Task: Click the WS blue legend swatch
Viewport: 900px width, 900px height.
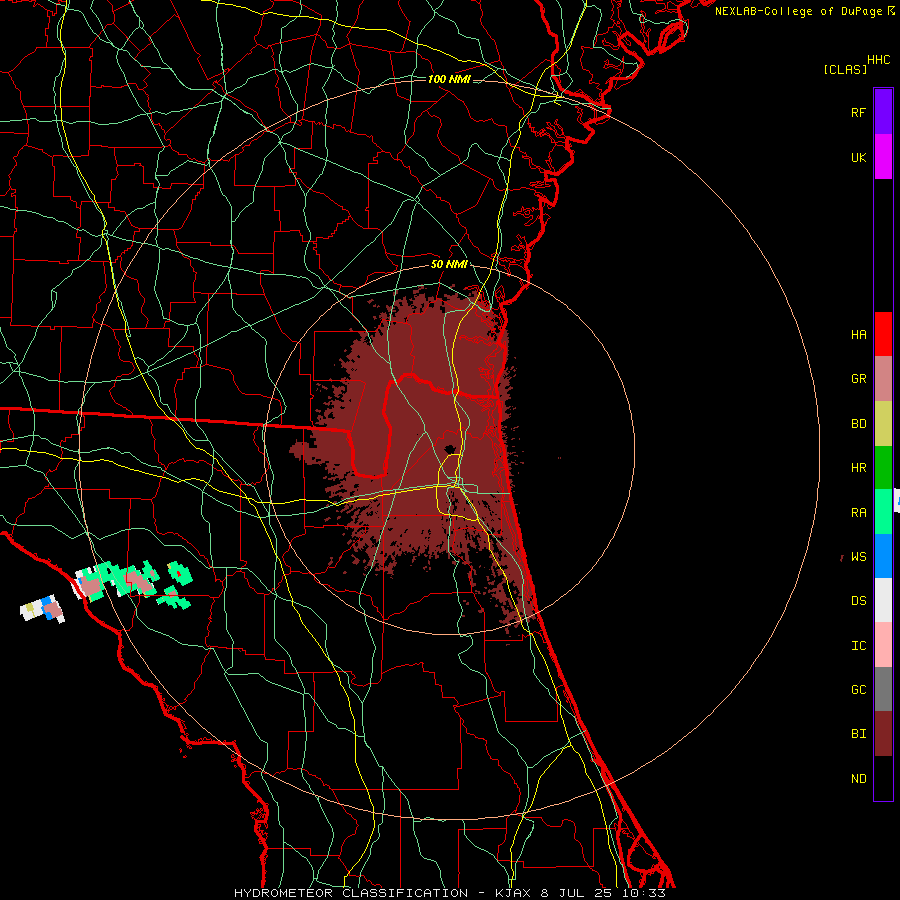Action: click(883, 556)
